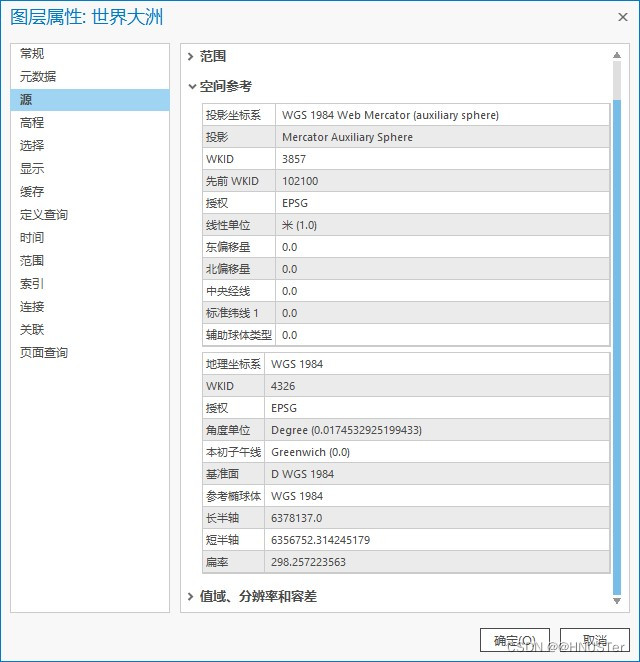Select the 长半轴 value 6378137.0
640x662 pixels.
click(296, 518)
